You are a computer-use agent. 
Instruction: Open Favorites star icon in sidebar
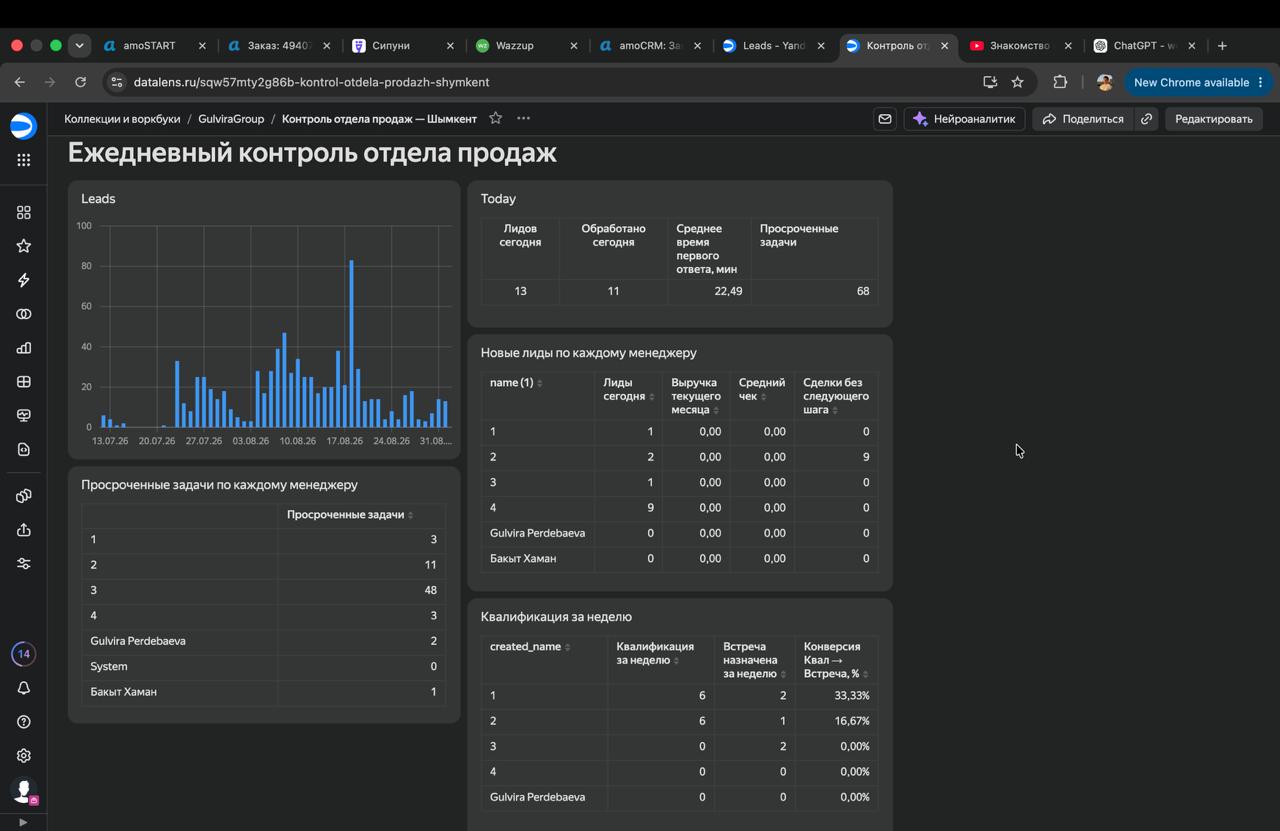click(23, 246)
